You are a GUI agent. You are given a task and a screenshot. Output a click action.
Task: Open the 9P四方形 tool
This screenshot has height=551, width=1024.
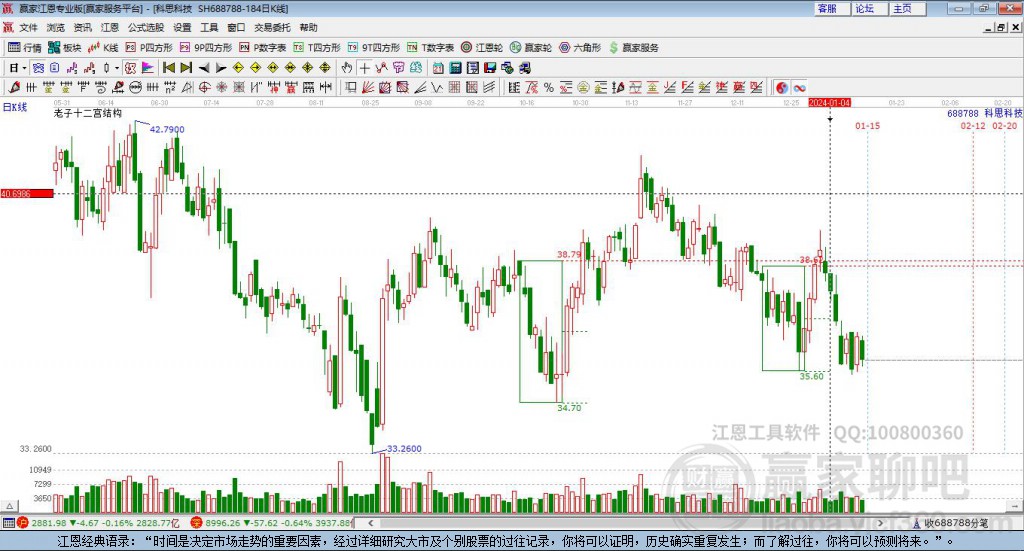tap(206, 48)
